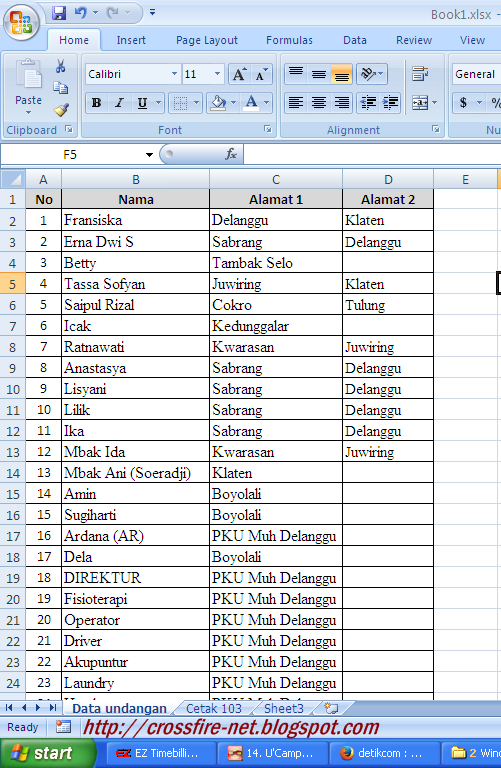Switch to the Formulas tab
Image resolution: width=501 pixels, height=768 pixels.
289,40
